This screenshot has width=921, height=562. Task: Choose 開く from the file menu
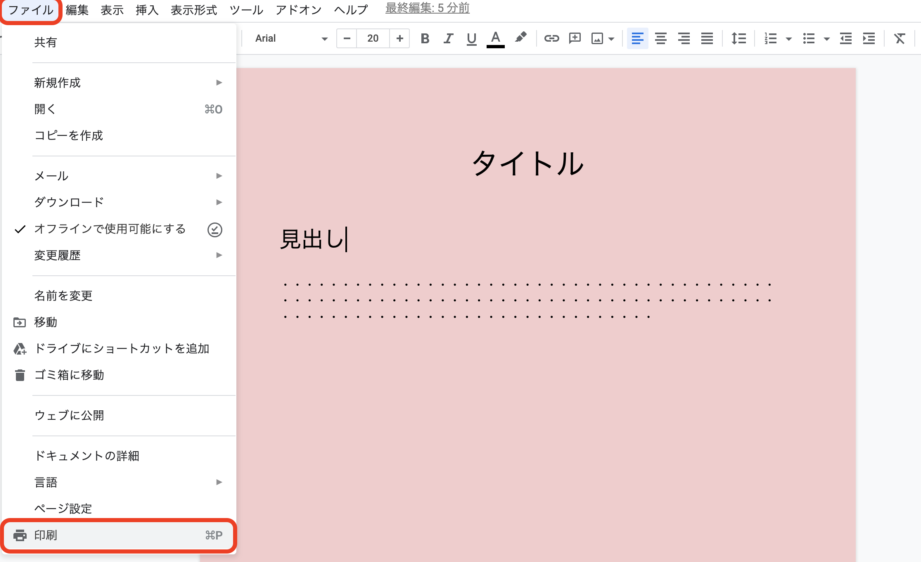pos(119,109)
